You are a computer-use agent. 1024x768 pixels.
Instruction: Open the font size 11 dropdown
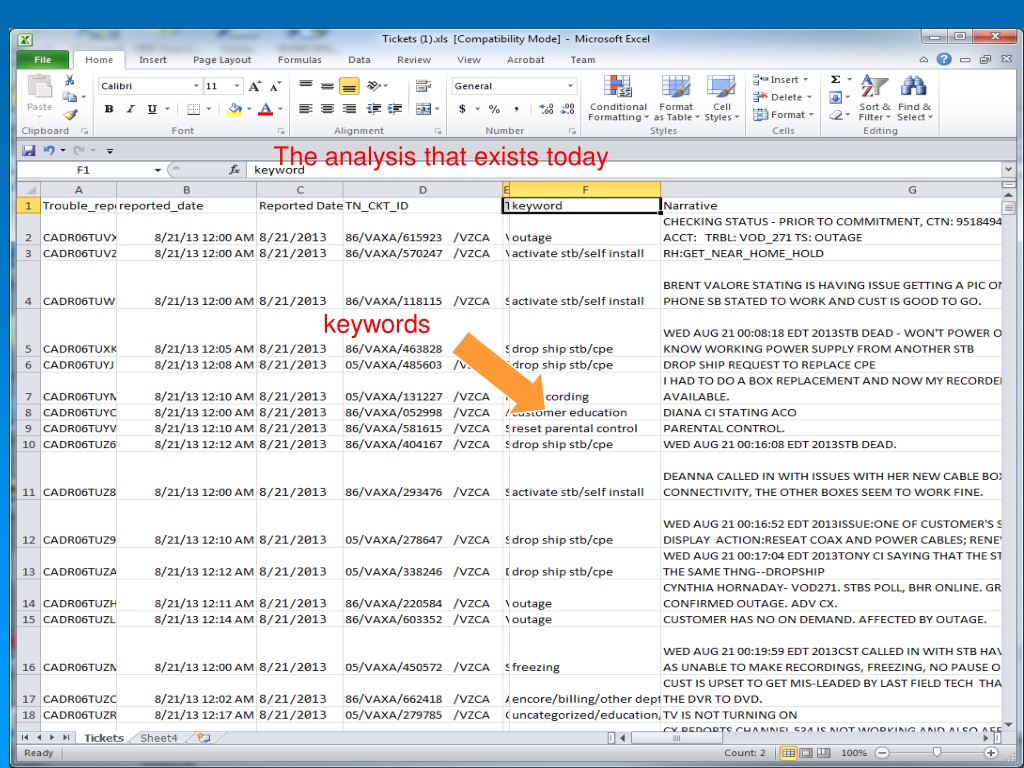236,86
